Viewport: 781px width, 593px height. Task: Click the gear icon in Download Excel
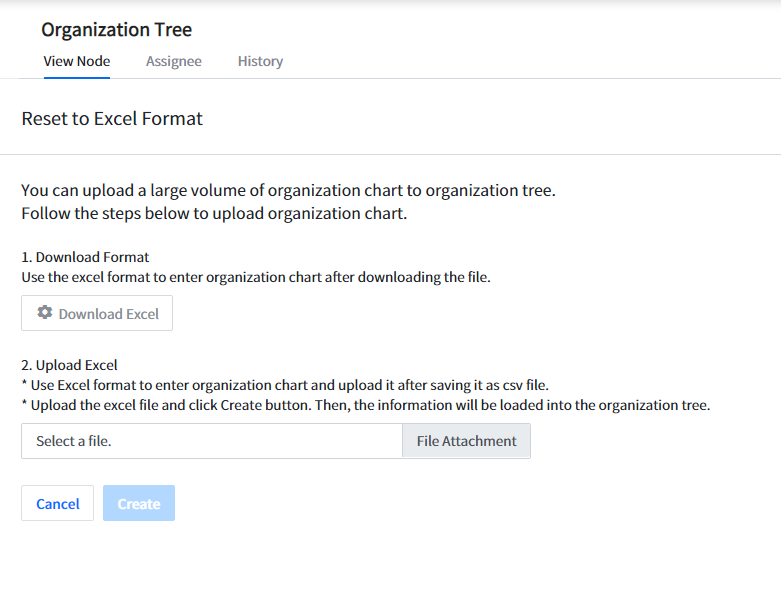pos(45,313)
